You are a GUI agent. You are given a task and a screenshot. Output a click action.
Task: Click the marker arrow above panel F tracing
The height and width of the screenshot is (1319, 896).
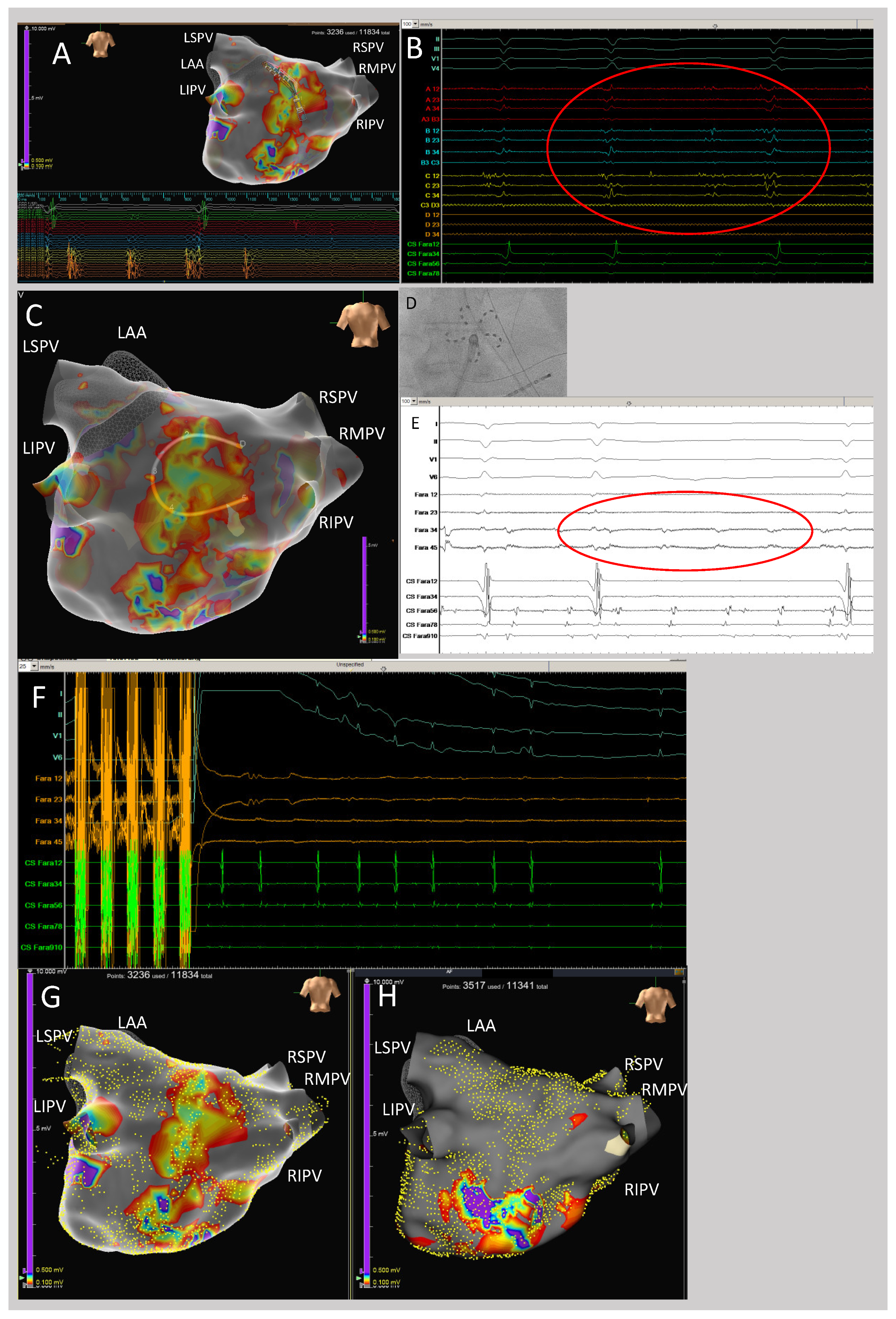click(x=383, y=669)
